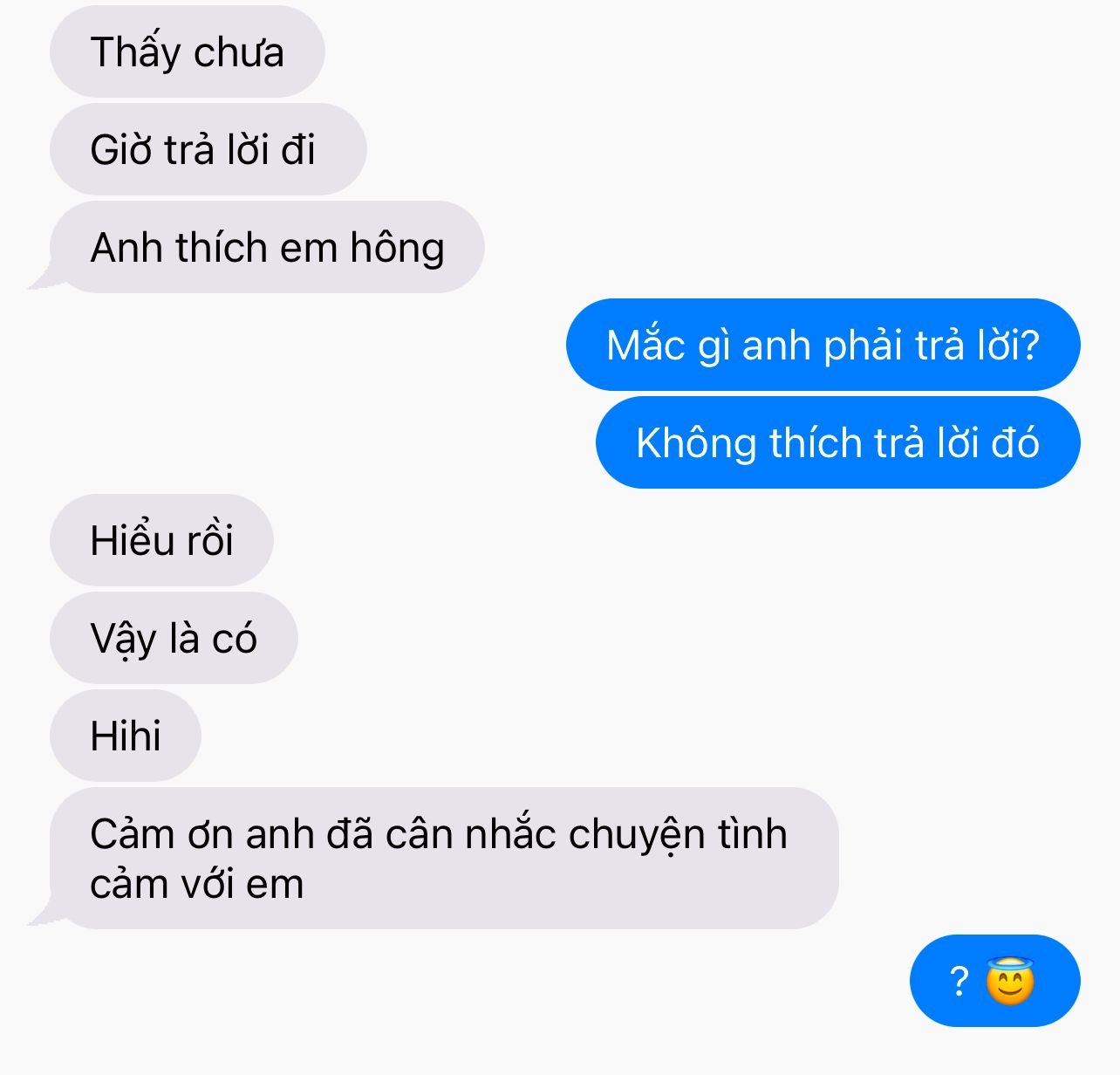This screenshot has width=1120, height=1075.
Task: Click the halo smiley emoji
Action: click(x=1010, y=981)
